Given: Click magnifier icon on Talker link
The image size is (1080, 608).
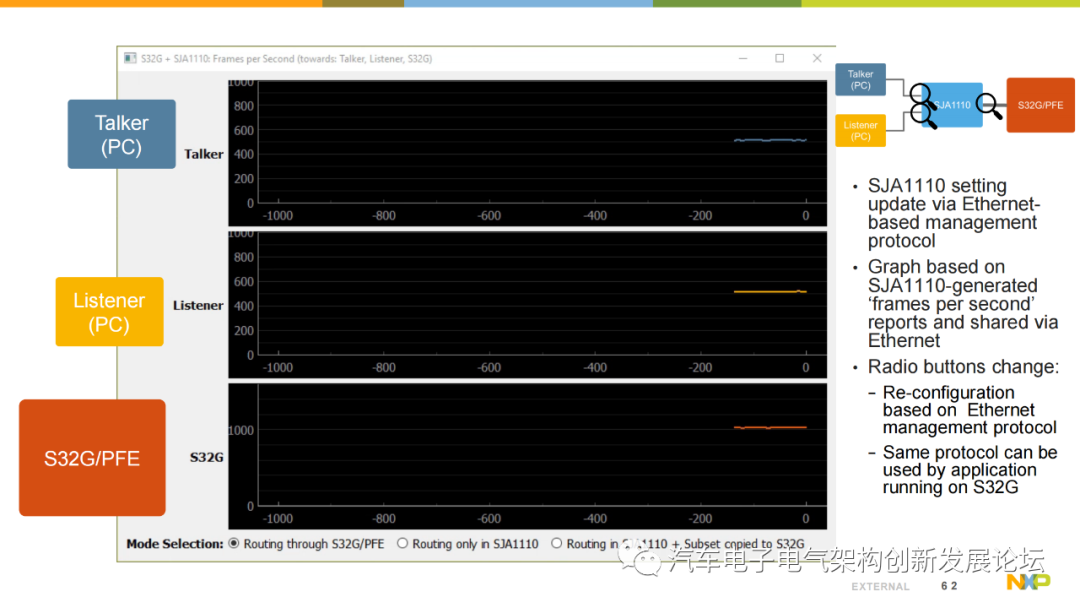Looking at the screenshot, I should point(922,95).
